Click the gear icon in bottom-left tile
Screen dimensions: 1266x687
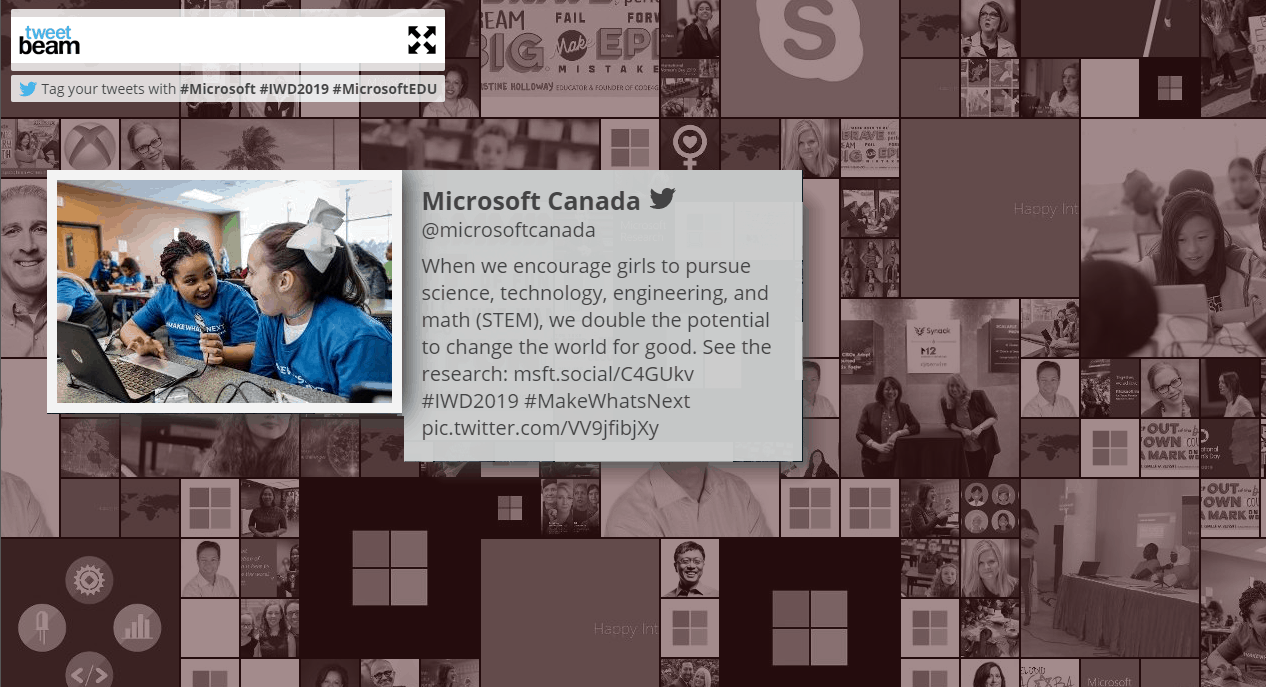[x=89, y=579]
